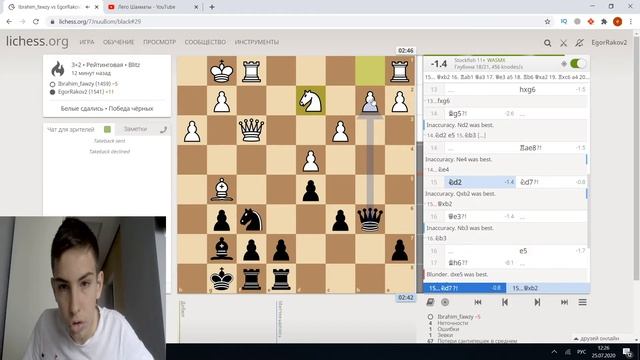Image resolution: width=640 pixels, height=360 pixels.
Task: Toggle Stockfish engine analysis switch
Action: [578, 64]
